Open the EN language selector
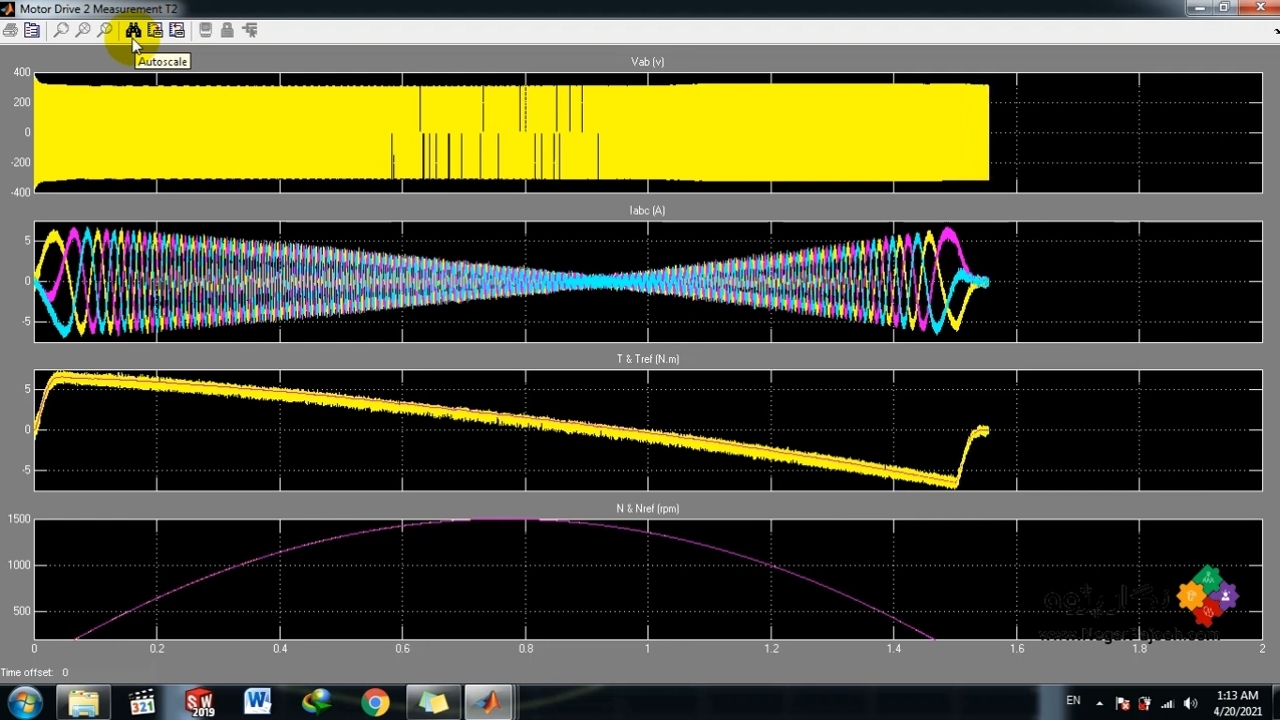 point(1073,701)
